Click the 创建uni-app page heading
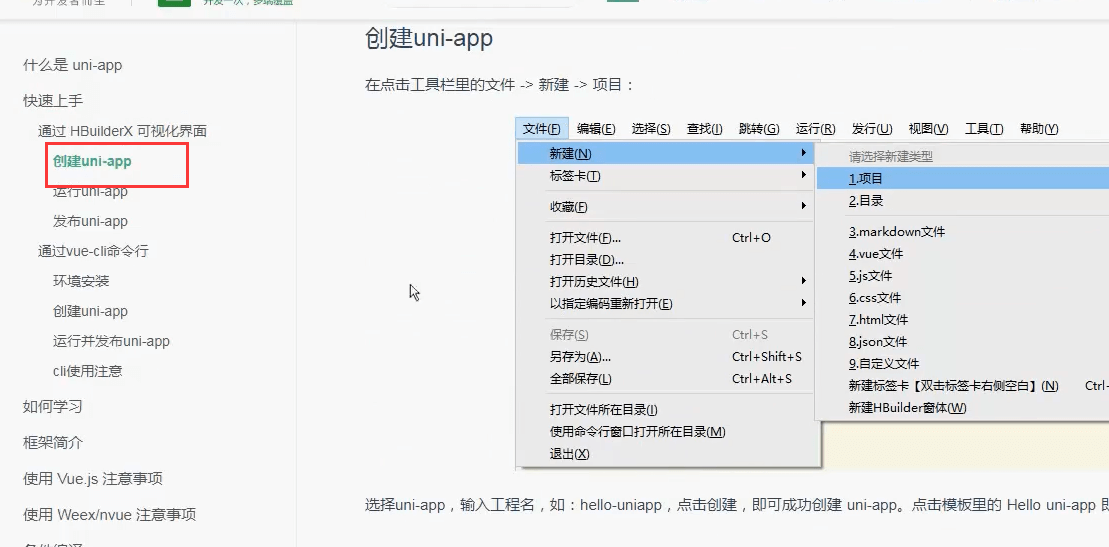The width and height of the screenshot is (1109, 547). 429,38
